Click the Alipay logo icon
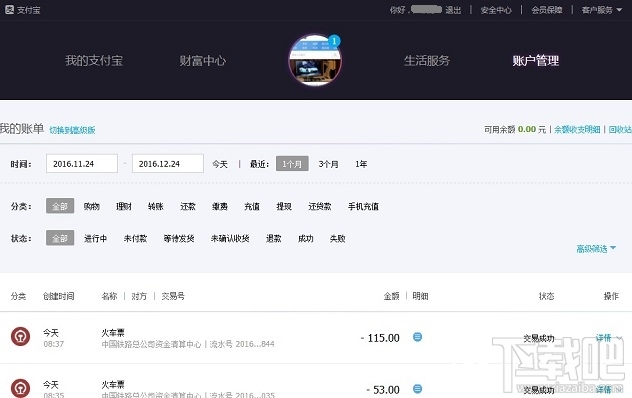This screenshot has width=632, height=398. coord(9,10)
